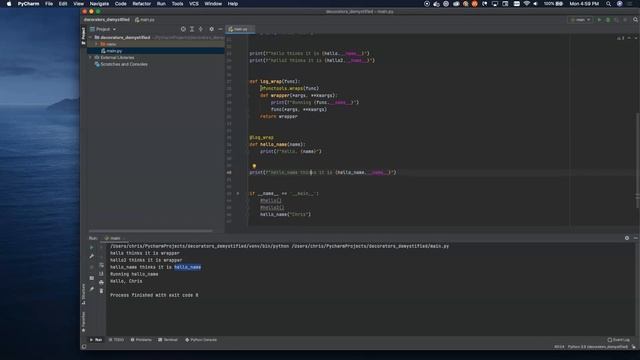This screenshot has width=640, height=360.
Task: Click the Apple menu icon
Action: (9, 4)
